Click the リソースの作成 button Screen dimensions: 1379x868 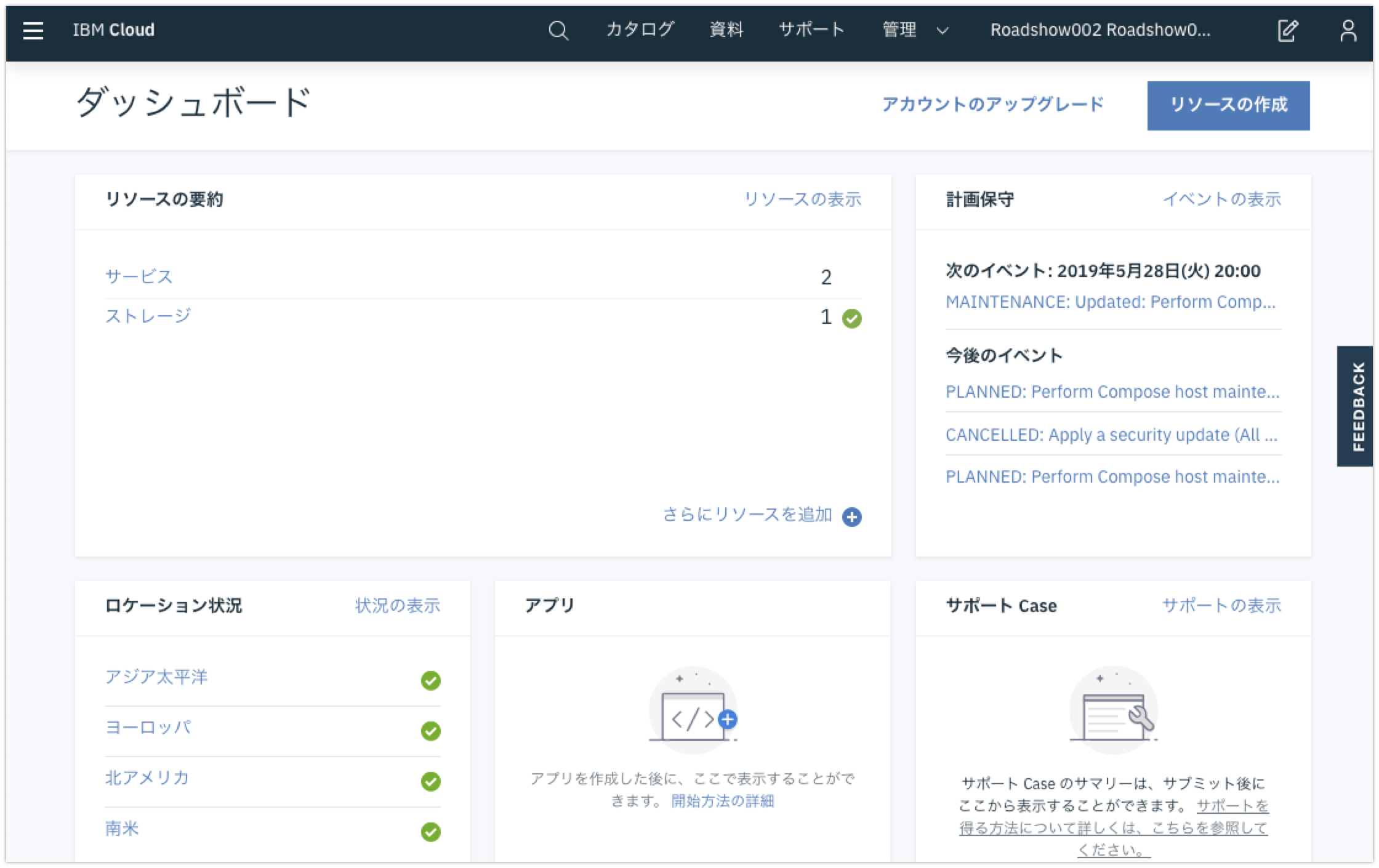tap(1228, 105)
